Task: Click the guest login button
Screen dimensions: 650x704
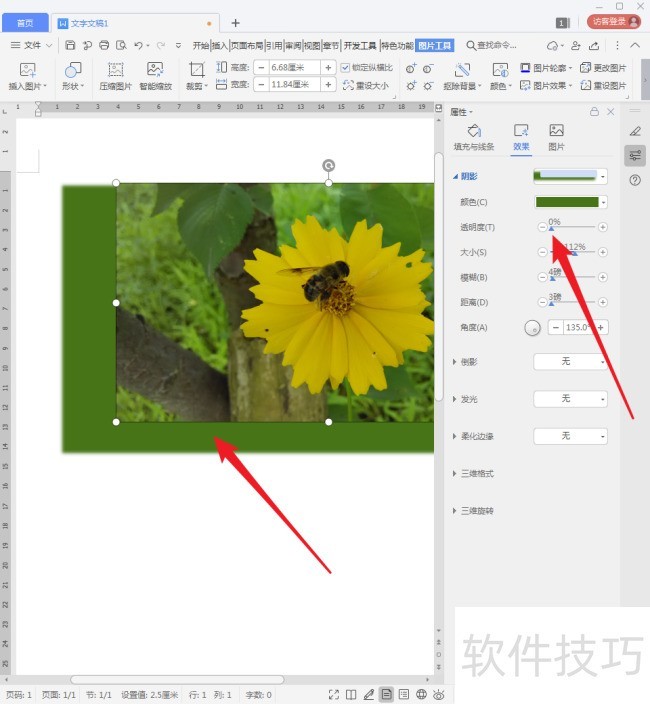Action: pyautogui.click(x=614, y=22)
